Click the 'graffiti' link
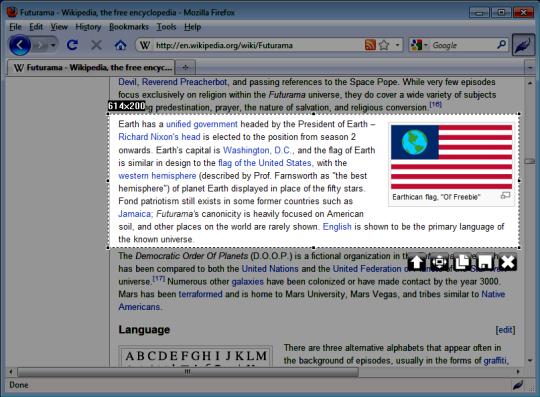Viewport: 540px width, 397px height. pos(495,361)
